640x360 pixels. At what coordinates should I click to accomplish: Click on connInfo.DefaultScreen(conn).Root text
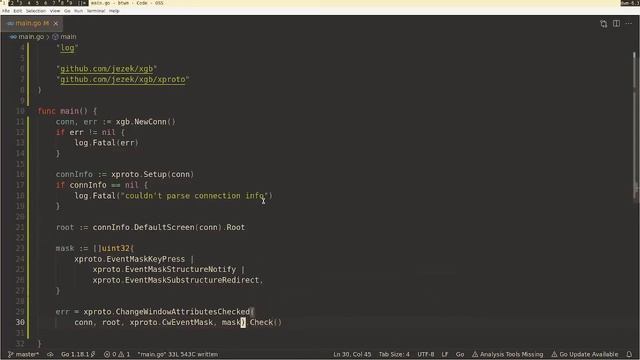[x=169, y=227]
